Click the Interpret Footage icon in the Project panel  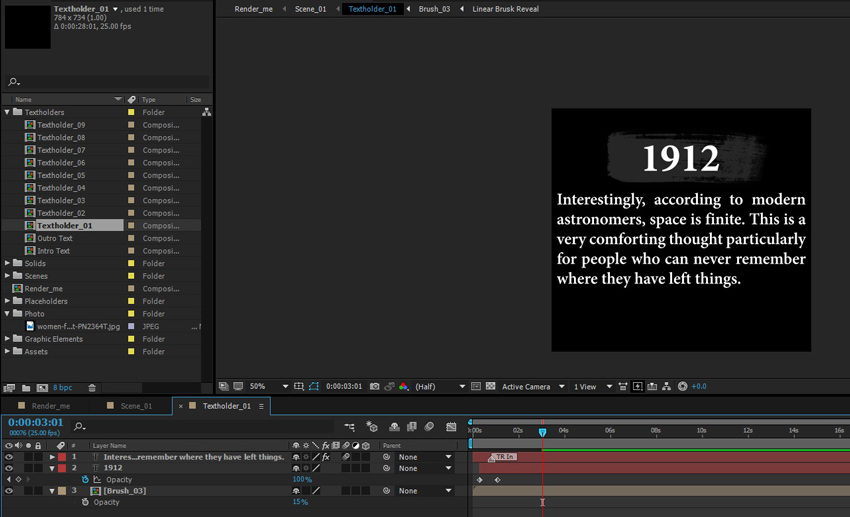pyautogui.click(x=9, y=387)
